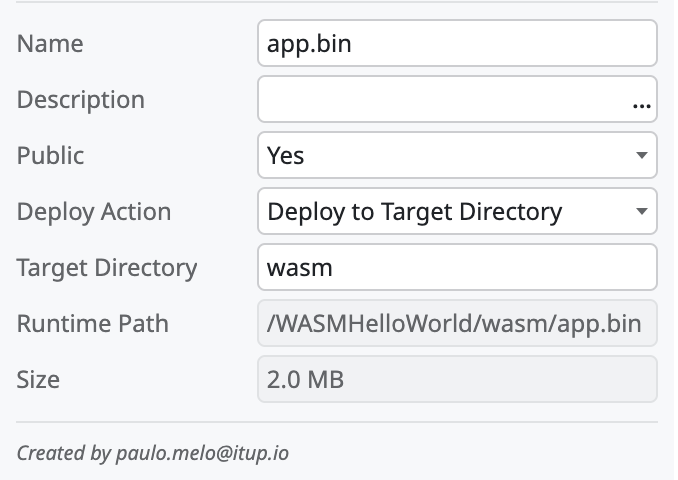
Task: Click the Created by paulo.melo@itup.io text
Action: (x=153, y=453)
